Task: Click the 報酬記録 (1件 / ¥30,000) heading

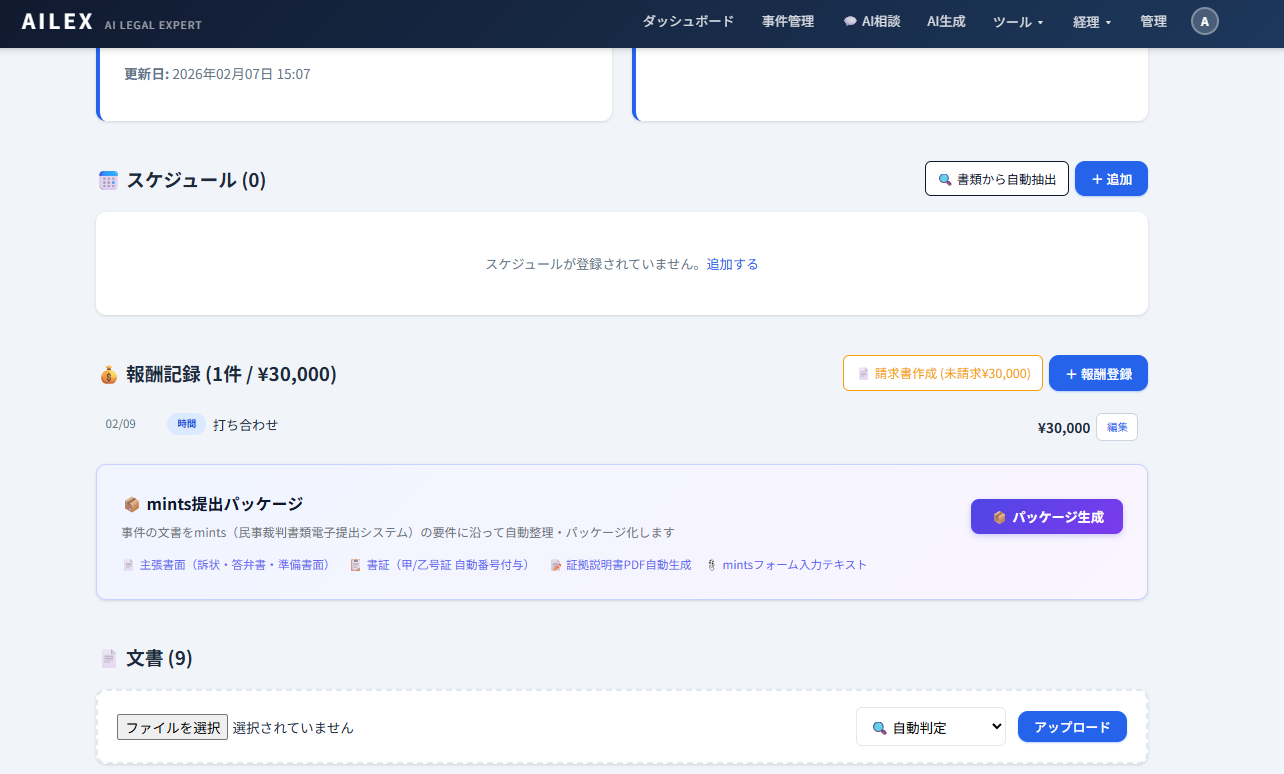Action: tap(231, 374)
